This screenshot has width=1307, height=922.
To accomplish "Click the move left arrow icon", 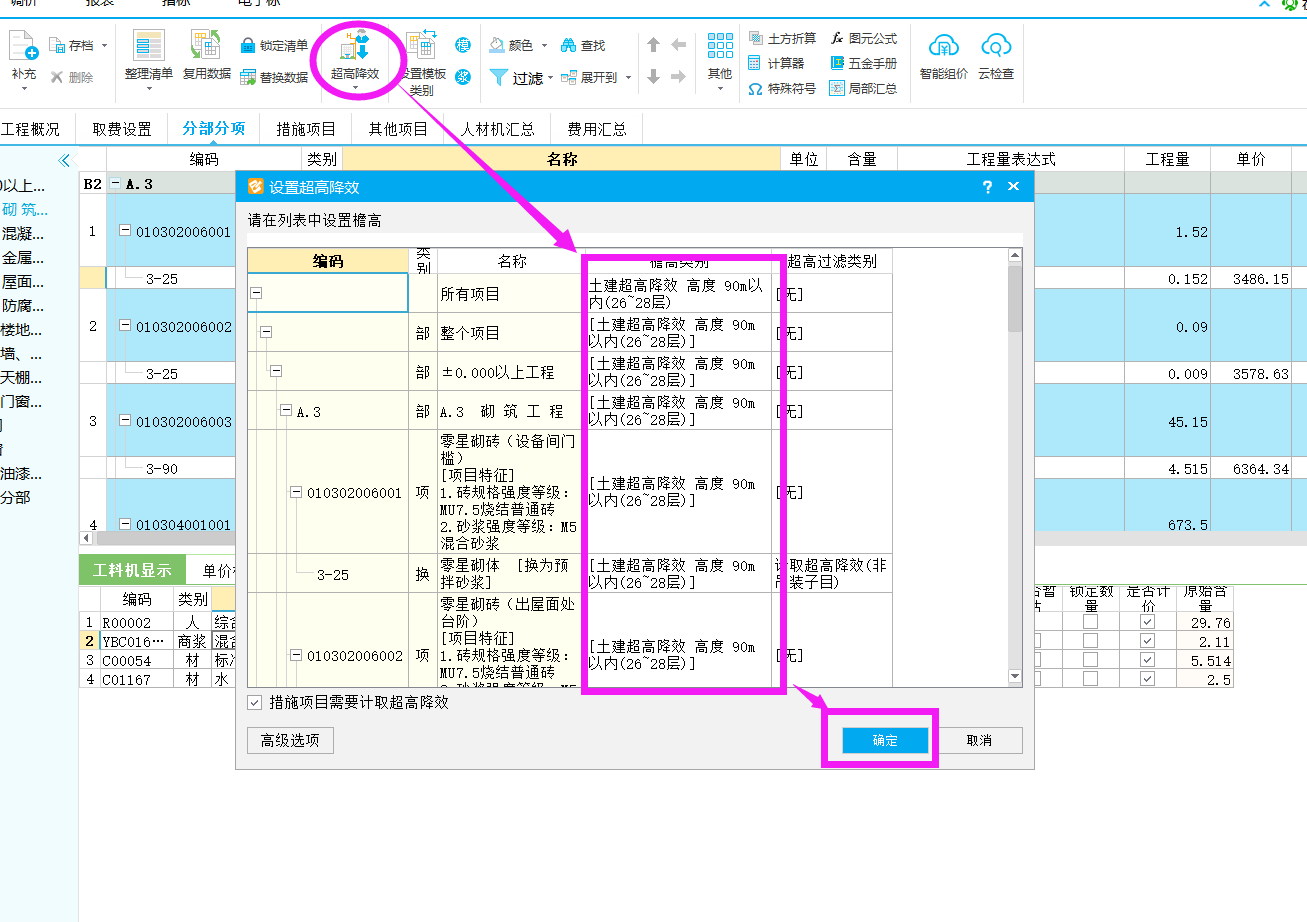I will [x=678, y=45].
